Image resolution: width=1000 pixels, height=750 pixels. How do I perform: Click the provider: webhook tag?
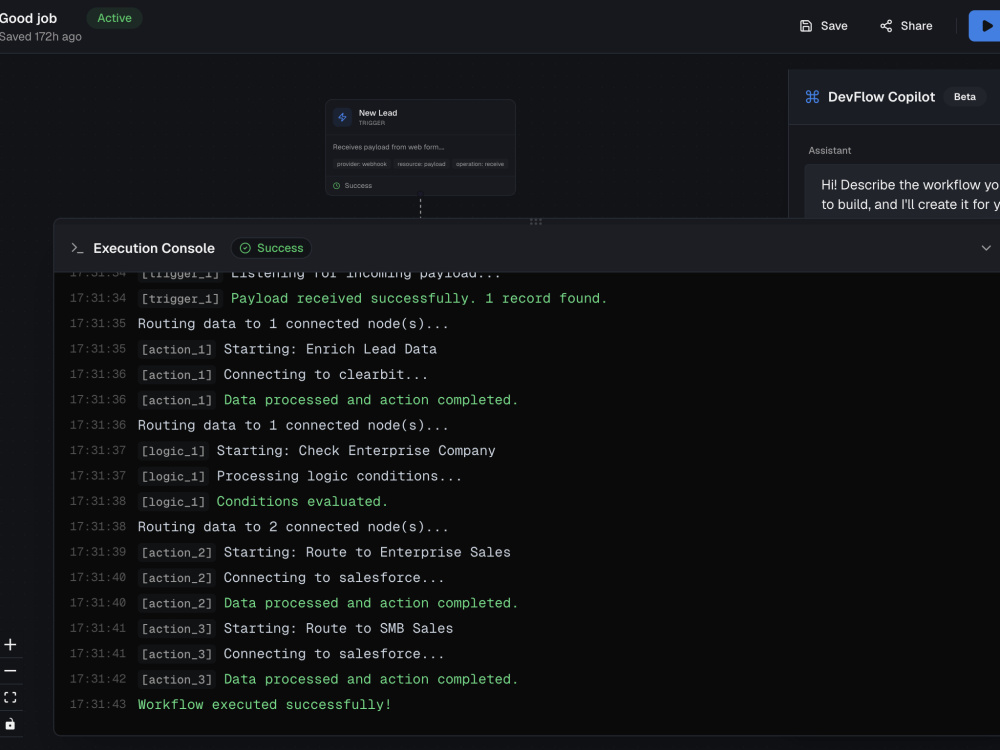tap(362, 164)
